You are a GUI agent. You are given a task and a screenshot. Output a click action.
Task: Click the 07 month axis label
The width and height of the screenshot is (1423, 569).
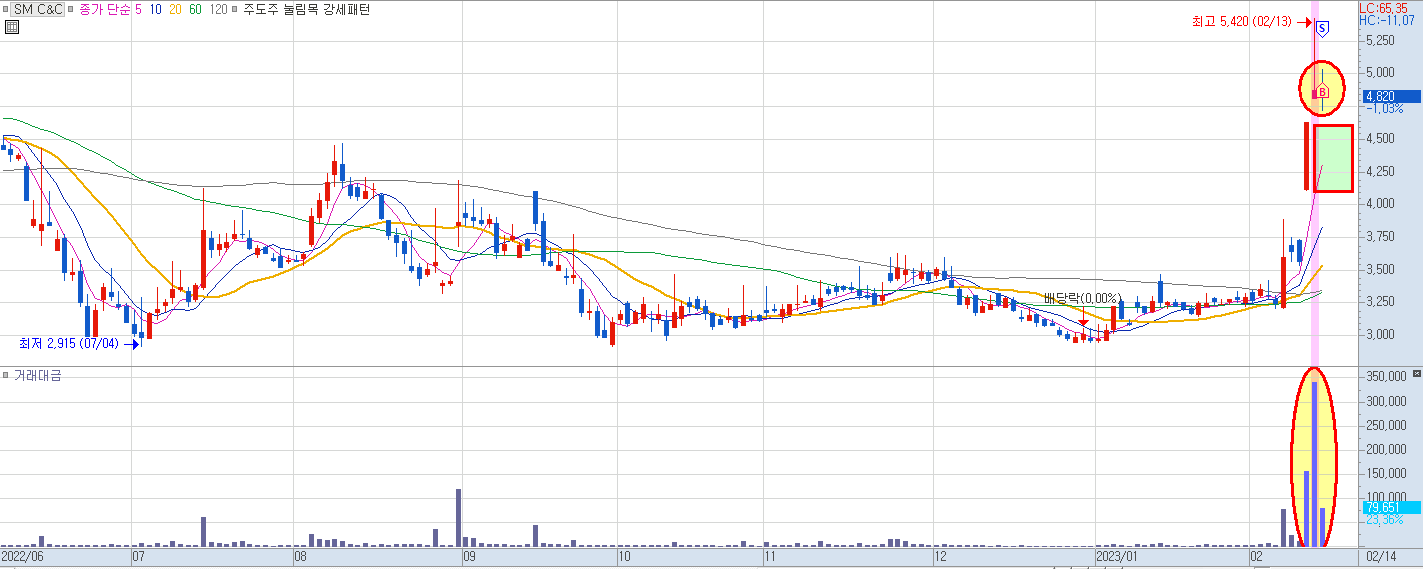[140, 555]
